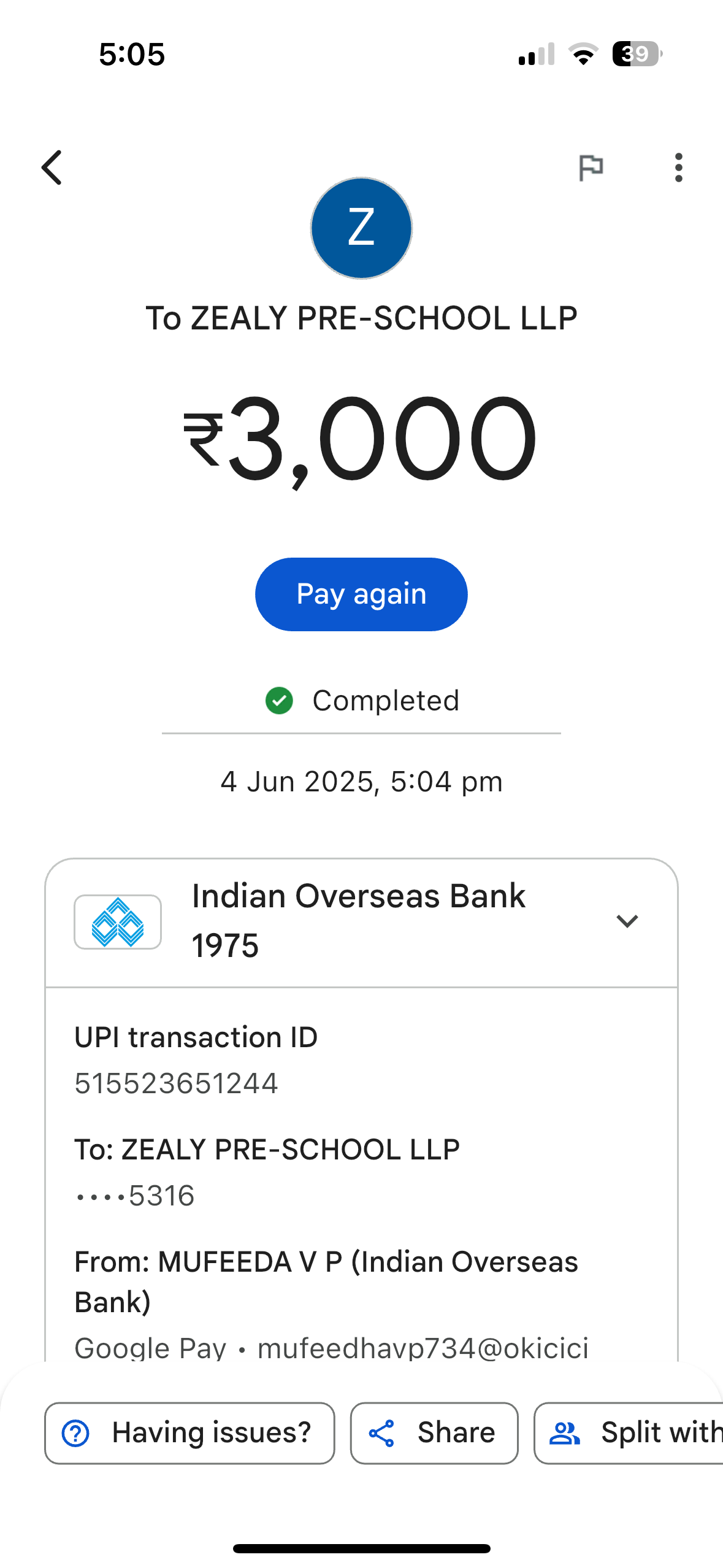
Task: Tap the UPI transaction ID number 515523651244
Action: click(x=176, y=1083)
